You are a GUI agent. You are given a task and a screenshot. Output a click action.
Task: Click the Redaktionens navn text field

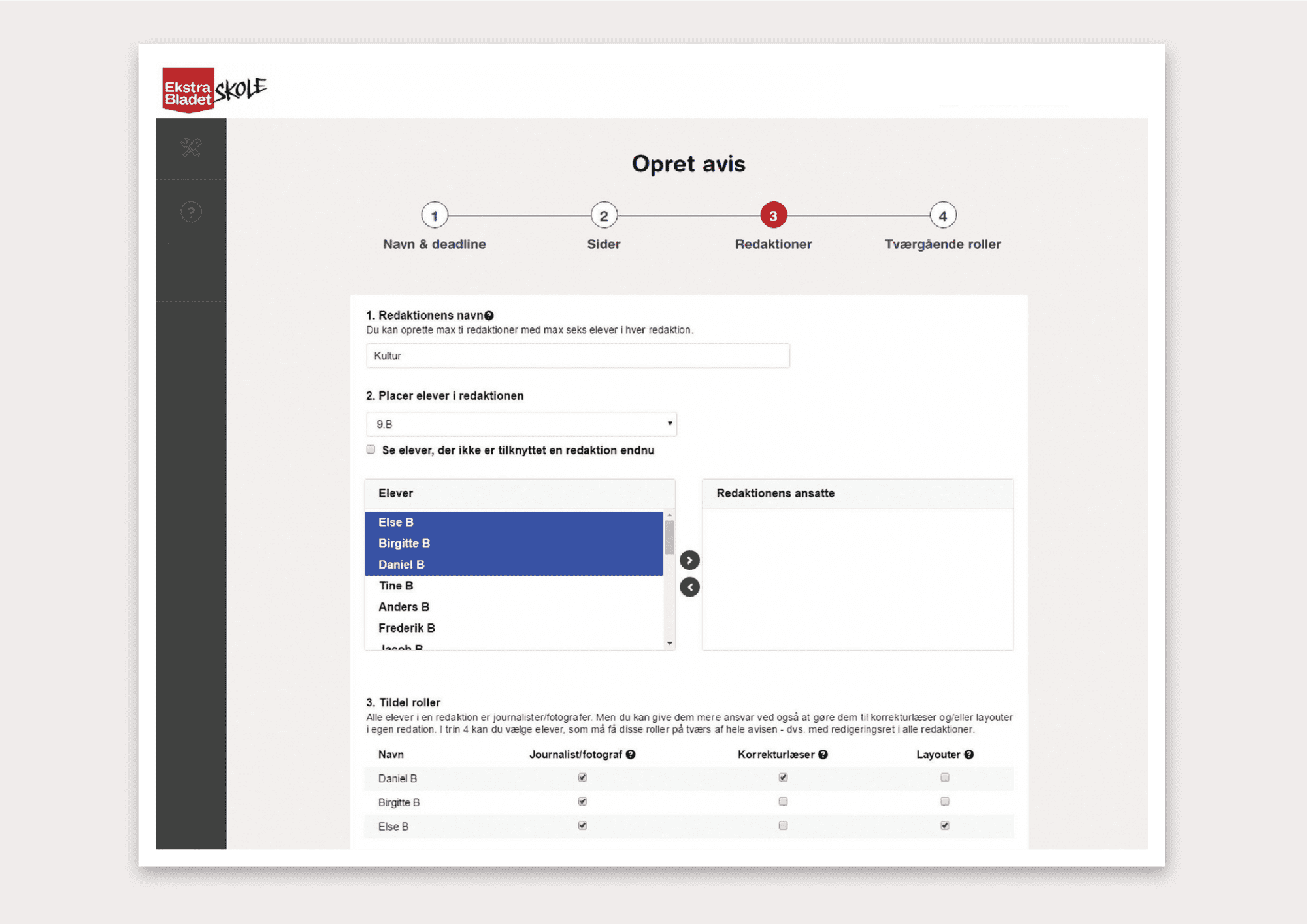(578, 356)
